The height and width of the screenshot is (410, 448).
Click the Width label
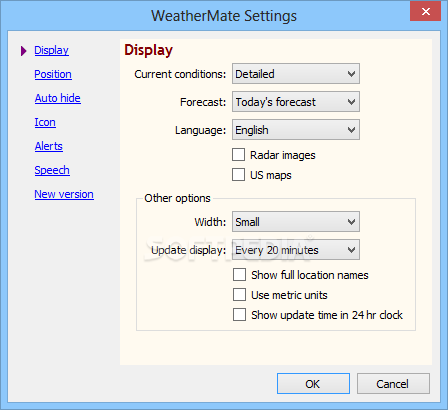click(x=210, y=222)
